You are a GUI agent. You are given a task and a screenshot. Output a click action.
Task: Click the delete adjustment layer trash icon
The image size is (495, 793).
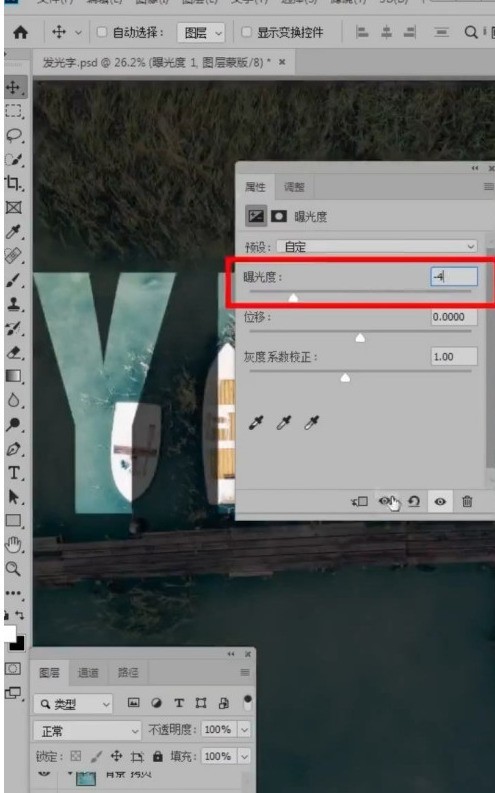[467, 501]
